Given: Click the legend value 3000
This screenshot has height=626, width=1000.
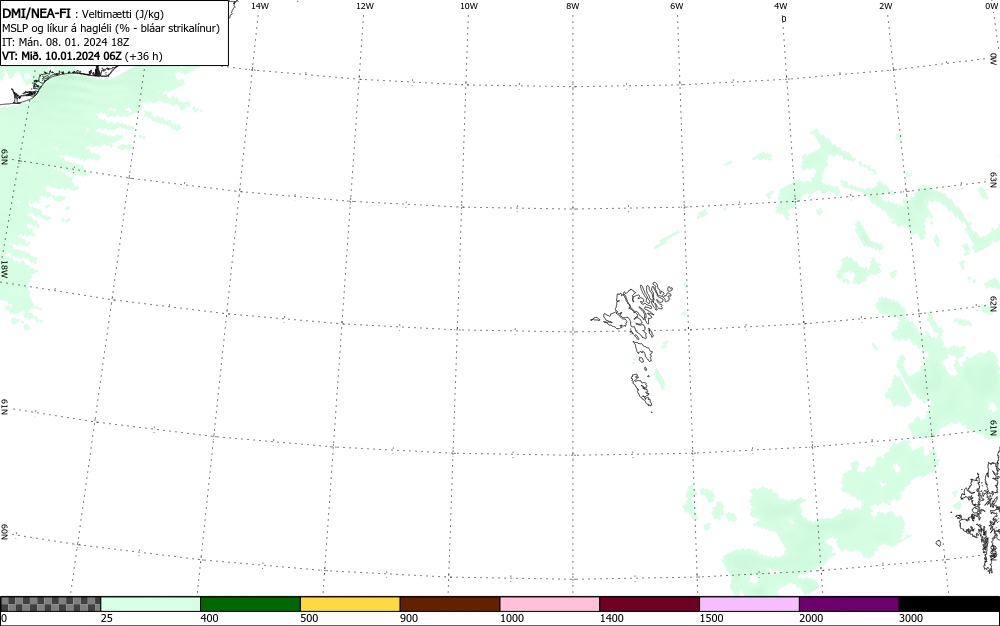Looking at the screenshot, I should coord(911,618).
